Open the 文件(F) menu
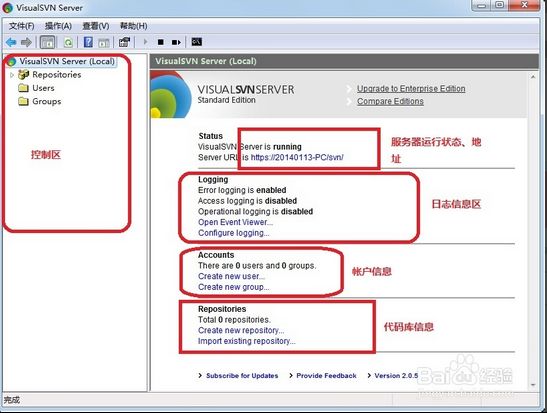The image size is (547, 413). click(x=21, y=26)
